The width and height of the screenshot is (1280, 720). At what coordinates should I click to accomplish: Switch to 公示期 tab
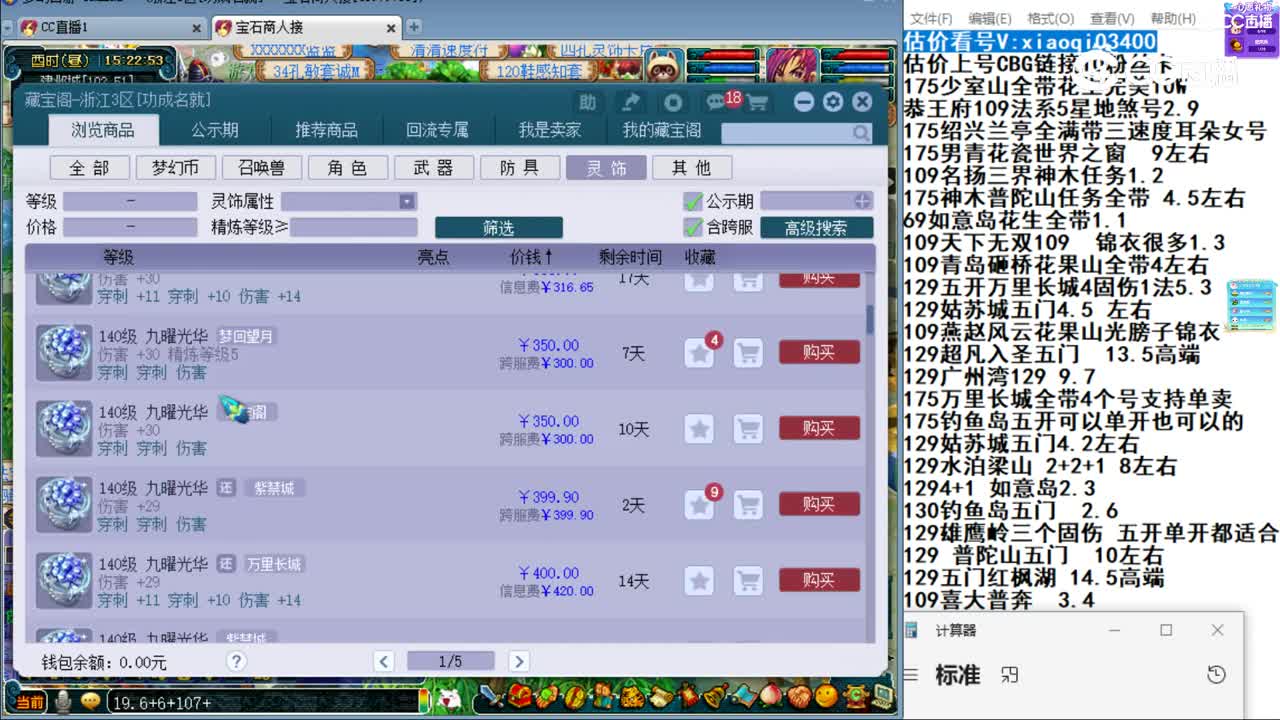pyautogui.click(x=215, y=131)
